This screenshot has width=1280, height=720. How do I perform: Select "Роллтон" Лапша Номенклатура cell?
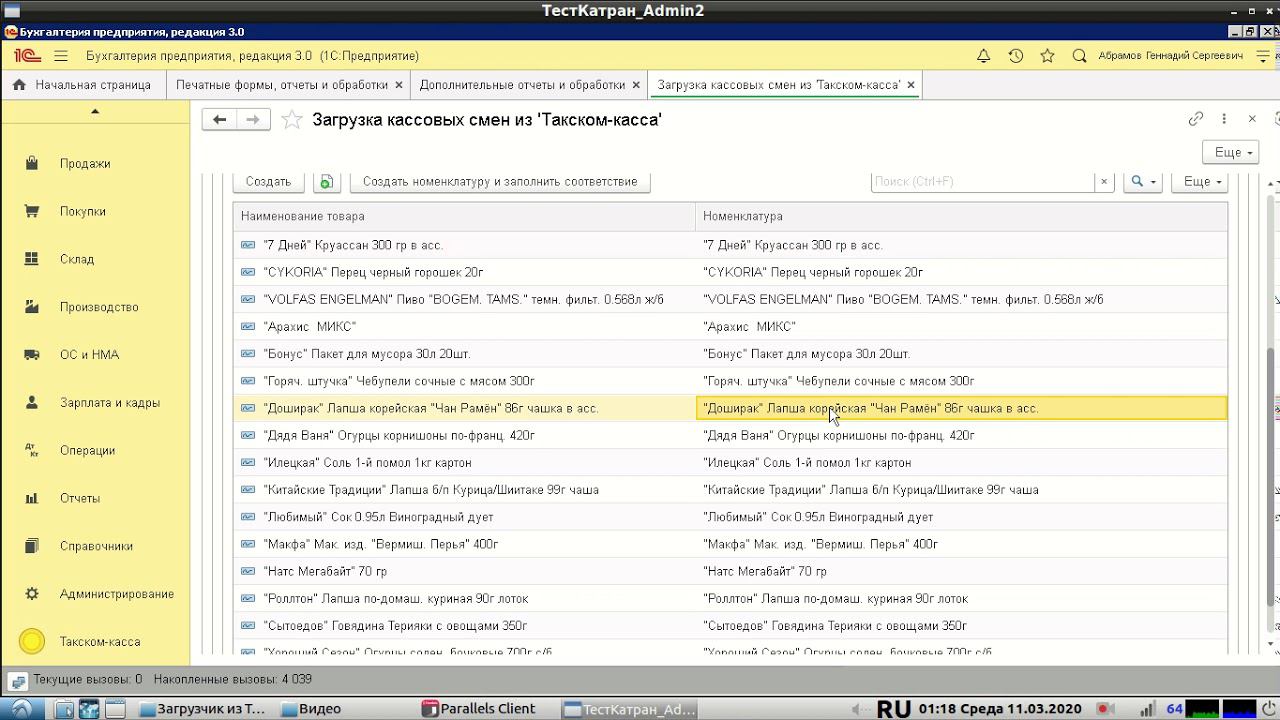961,599
